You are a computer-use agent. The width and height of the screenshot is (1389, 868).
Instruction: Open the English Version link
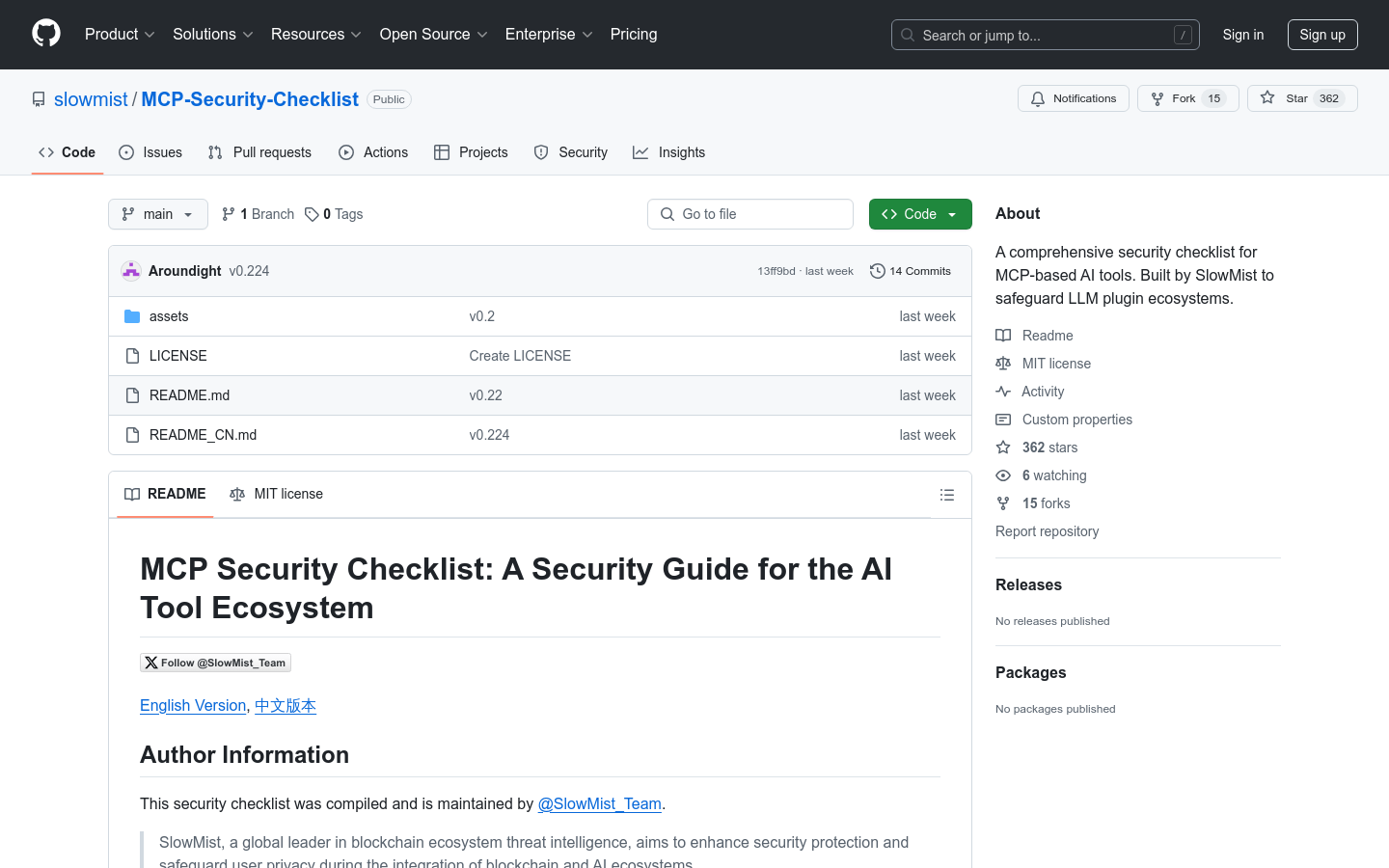(x=193, y=705)
